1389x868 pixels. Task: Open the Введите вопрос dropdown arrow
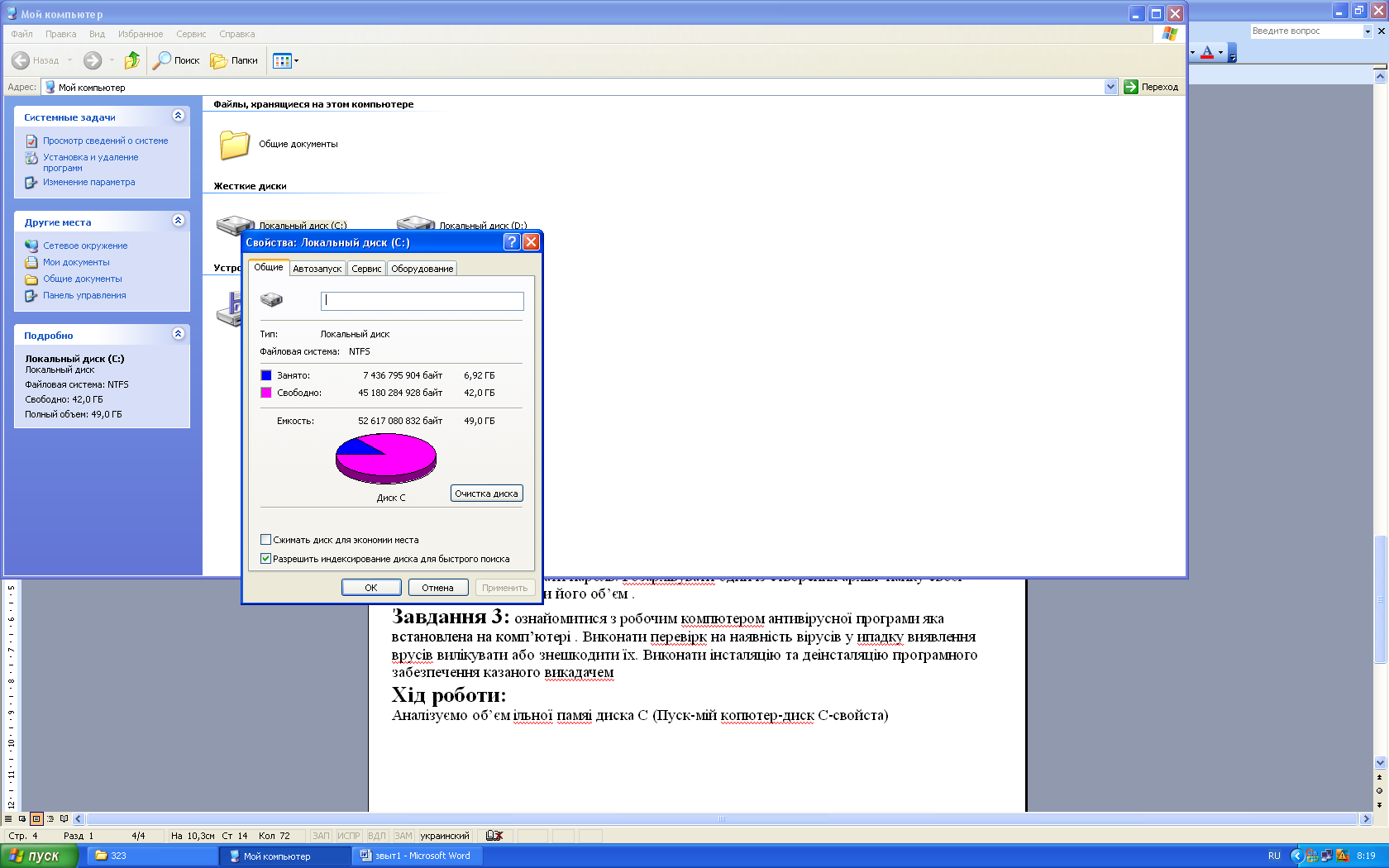pyautogui.click(x=1368, y=31)
